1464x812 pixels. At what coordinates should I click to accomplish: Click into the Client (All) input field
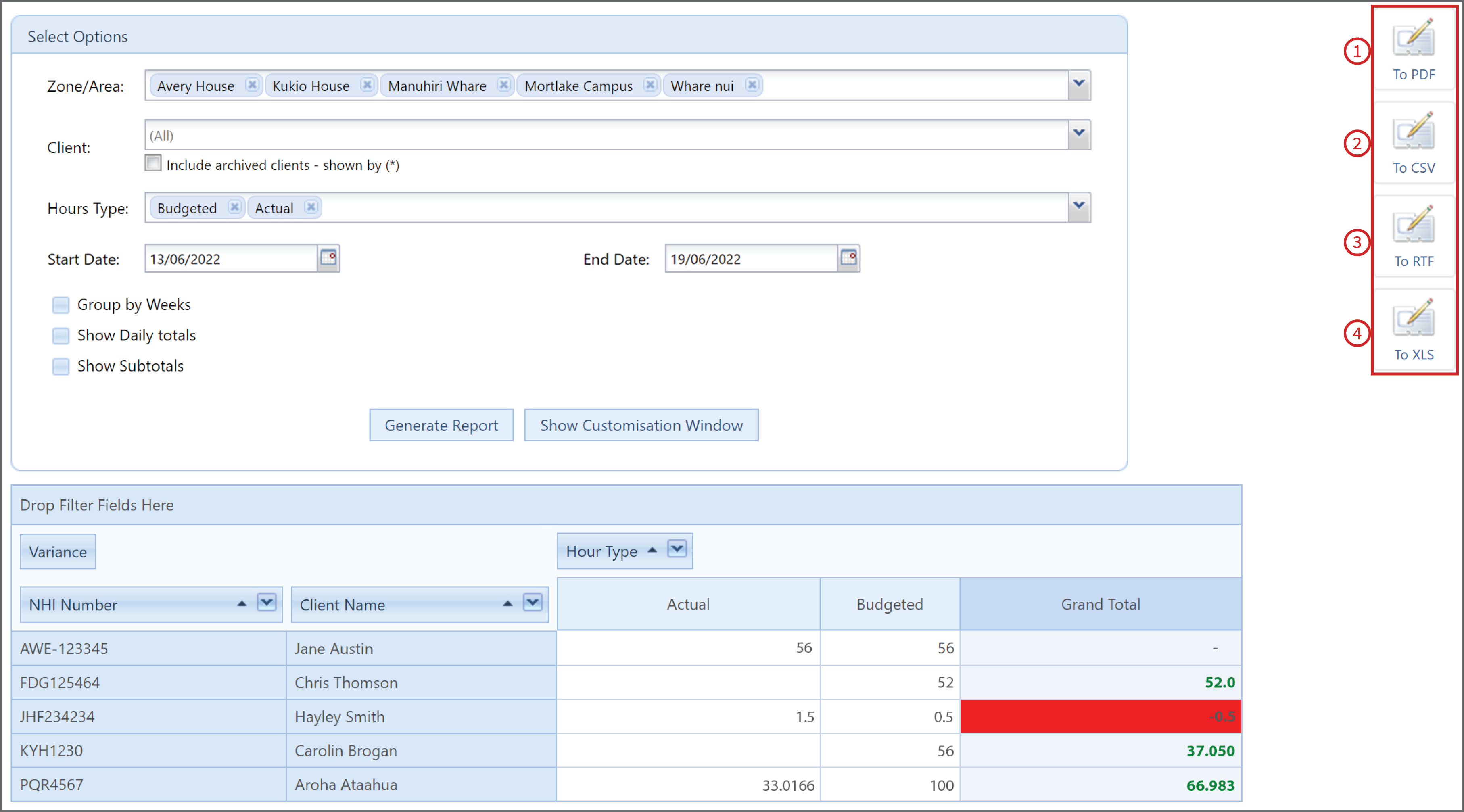click(606, 135)
